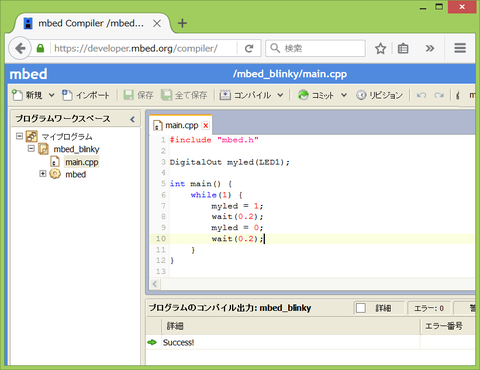Image resolution: width=480 pixels, height=370 pixels.
Task: Collapse the mbed_blinky tree node
Action: tap(31, 148)
